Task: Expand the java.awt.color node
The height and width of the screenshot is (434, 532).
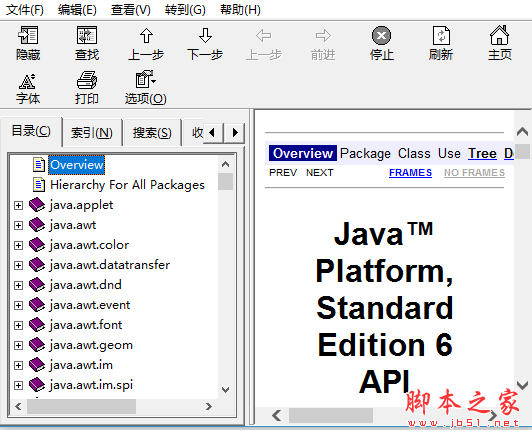Action: (18, 245)
